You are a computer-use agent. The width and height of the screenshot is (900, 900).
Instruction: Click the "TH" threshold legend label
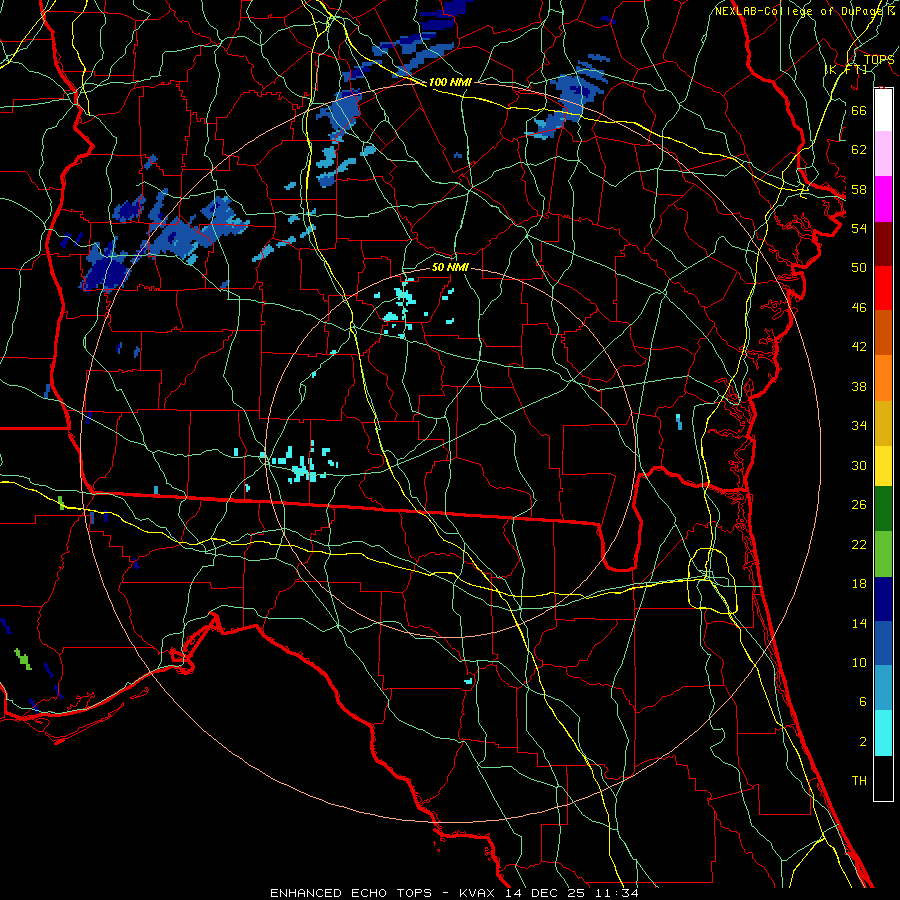(859, 781)
